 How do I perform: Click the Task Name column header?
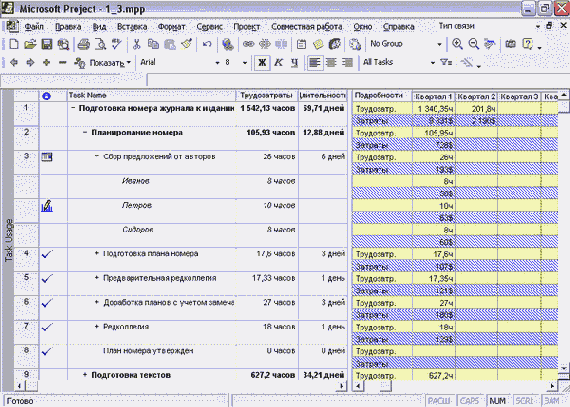click(x=151, y=96)
